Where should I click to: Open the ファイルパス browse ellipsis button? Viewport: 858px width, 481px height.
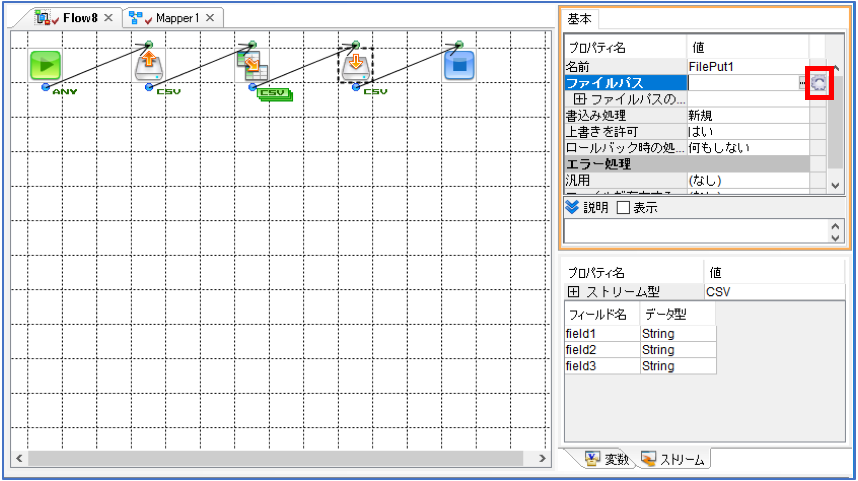[x=803, y=83]
